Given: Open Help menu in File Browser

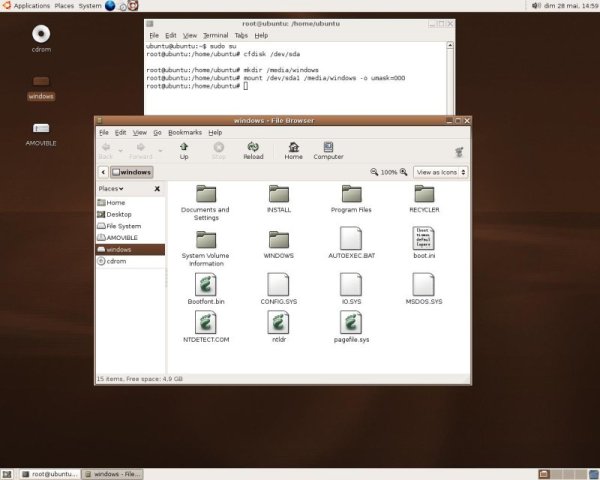Looking at the screenshot, I should 215,132.
